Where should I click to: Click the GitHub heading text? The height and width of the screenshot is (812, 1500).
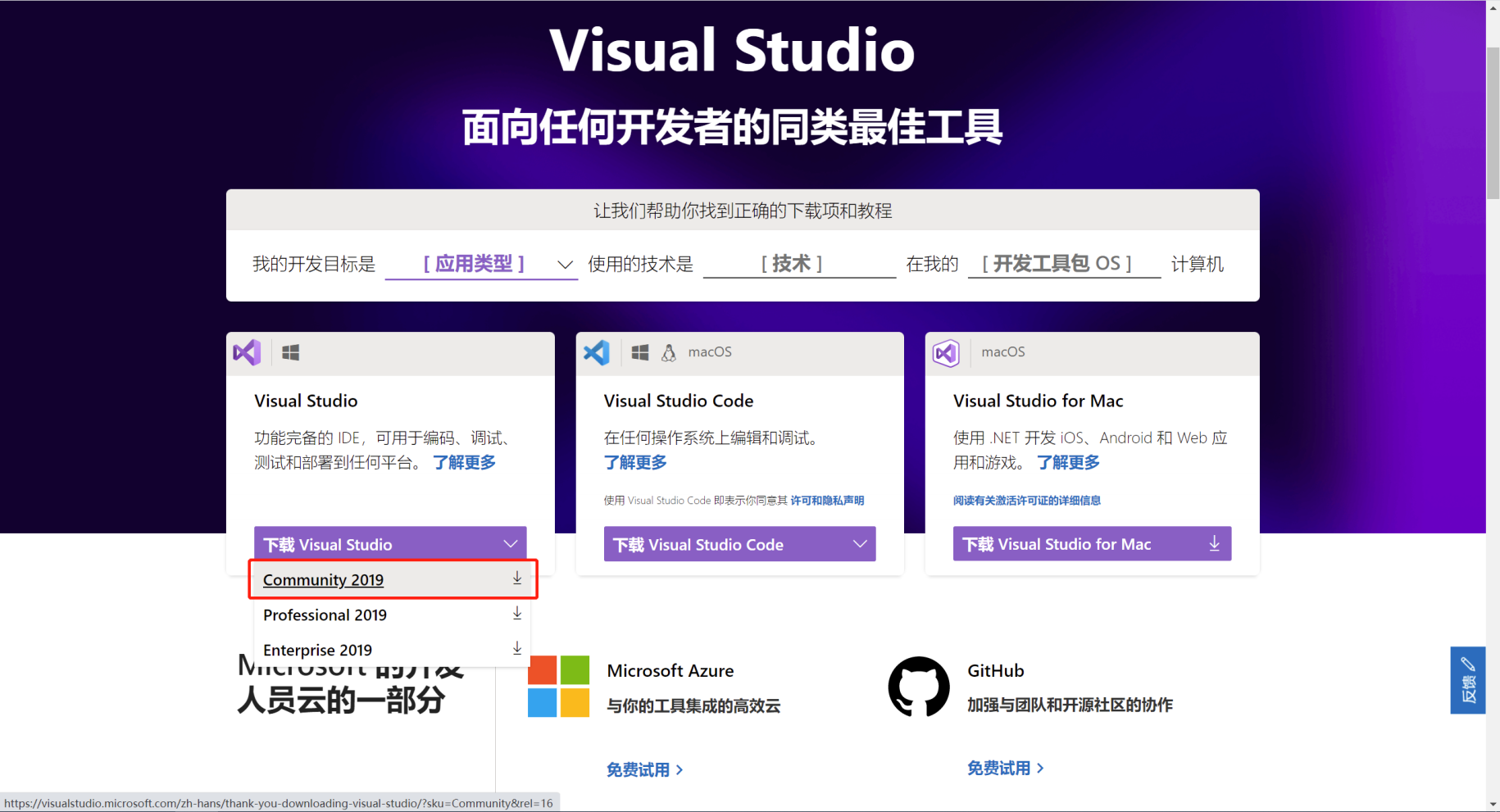point(996,670)
